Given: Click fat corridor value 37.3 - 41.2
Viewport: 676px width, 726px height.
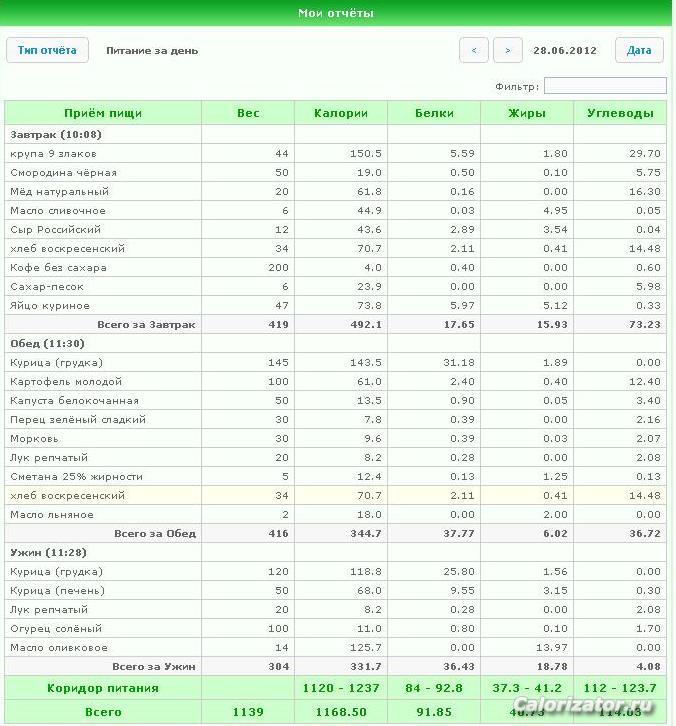Looking at the screenshot, I should tap(527, 688).
